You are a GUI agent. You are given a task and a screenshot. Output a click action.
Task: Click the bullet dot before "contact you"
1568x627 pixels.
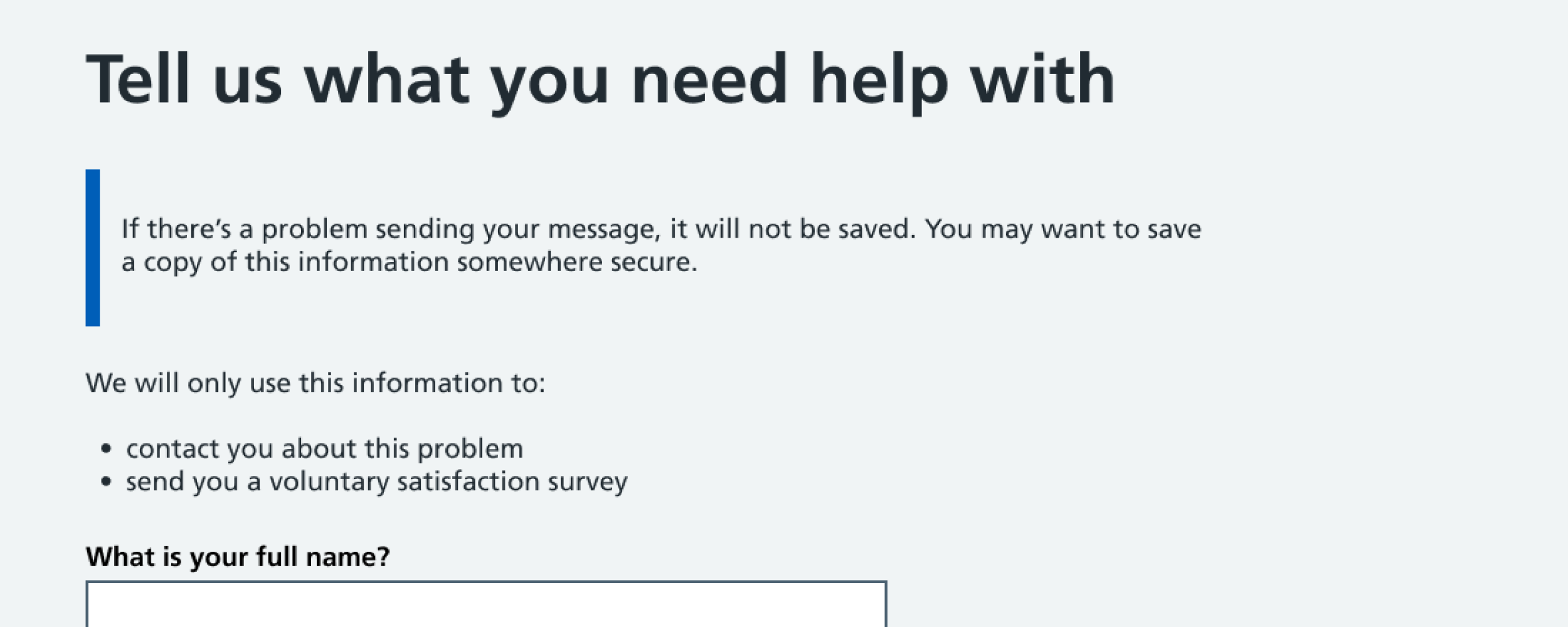pyautogui.click(x=106, y=449)
